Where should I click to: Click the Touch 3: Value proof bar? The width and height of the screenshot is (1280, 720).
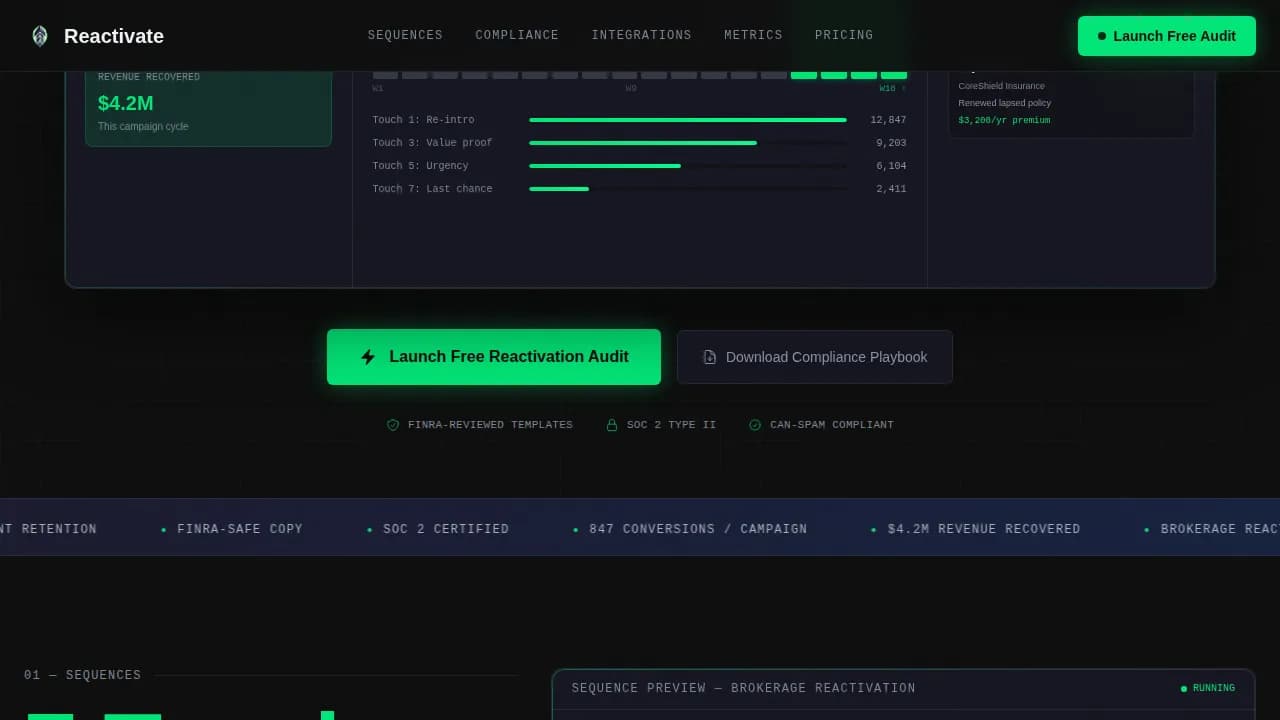[688, 143]
